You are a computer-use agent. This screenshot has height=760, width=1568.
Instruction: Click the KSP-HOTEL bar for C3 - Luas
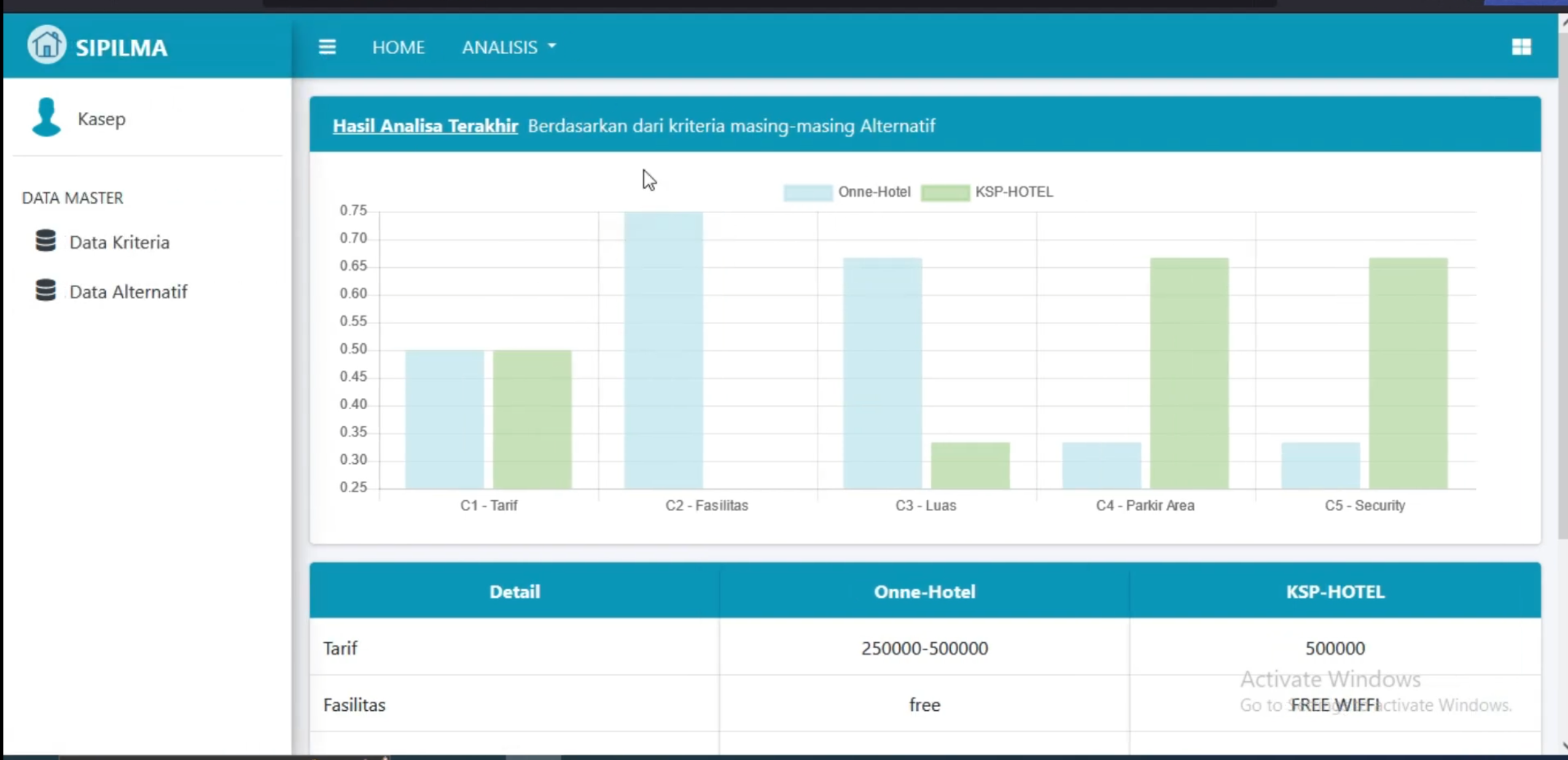click(970, 466)
